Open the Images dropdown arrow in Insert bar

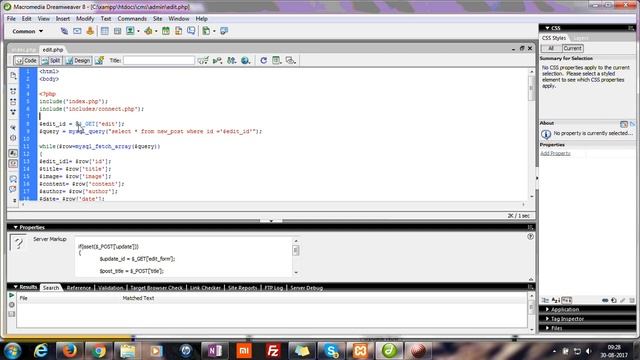[x=138, y=31]
